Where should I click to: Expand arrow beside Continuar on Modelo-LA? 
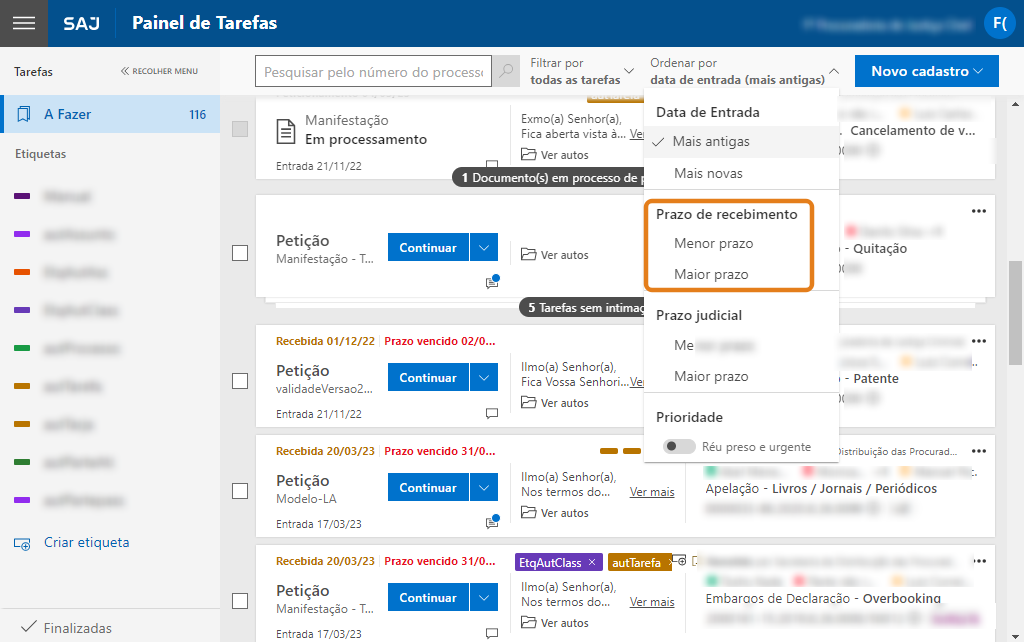[484, 488]
